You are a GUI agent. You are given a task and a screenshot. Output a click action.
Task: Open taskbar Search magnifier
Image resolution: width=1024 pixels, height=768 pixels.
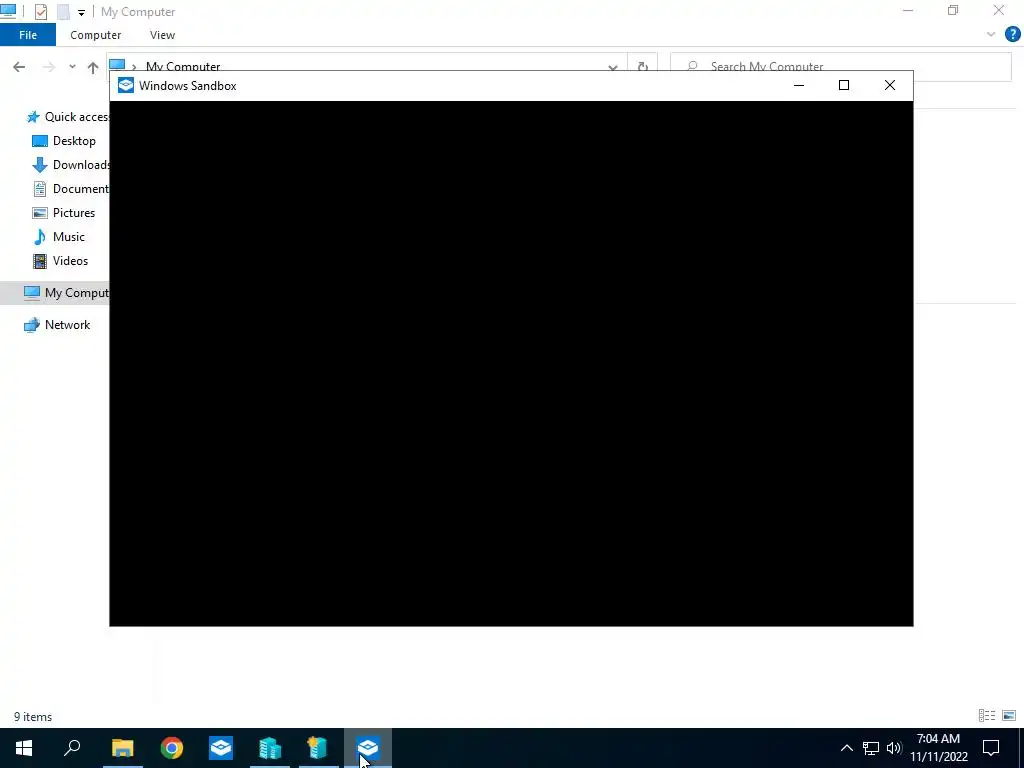coord(72,748)
